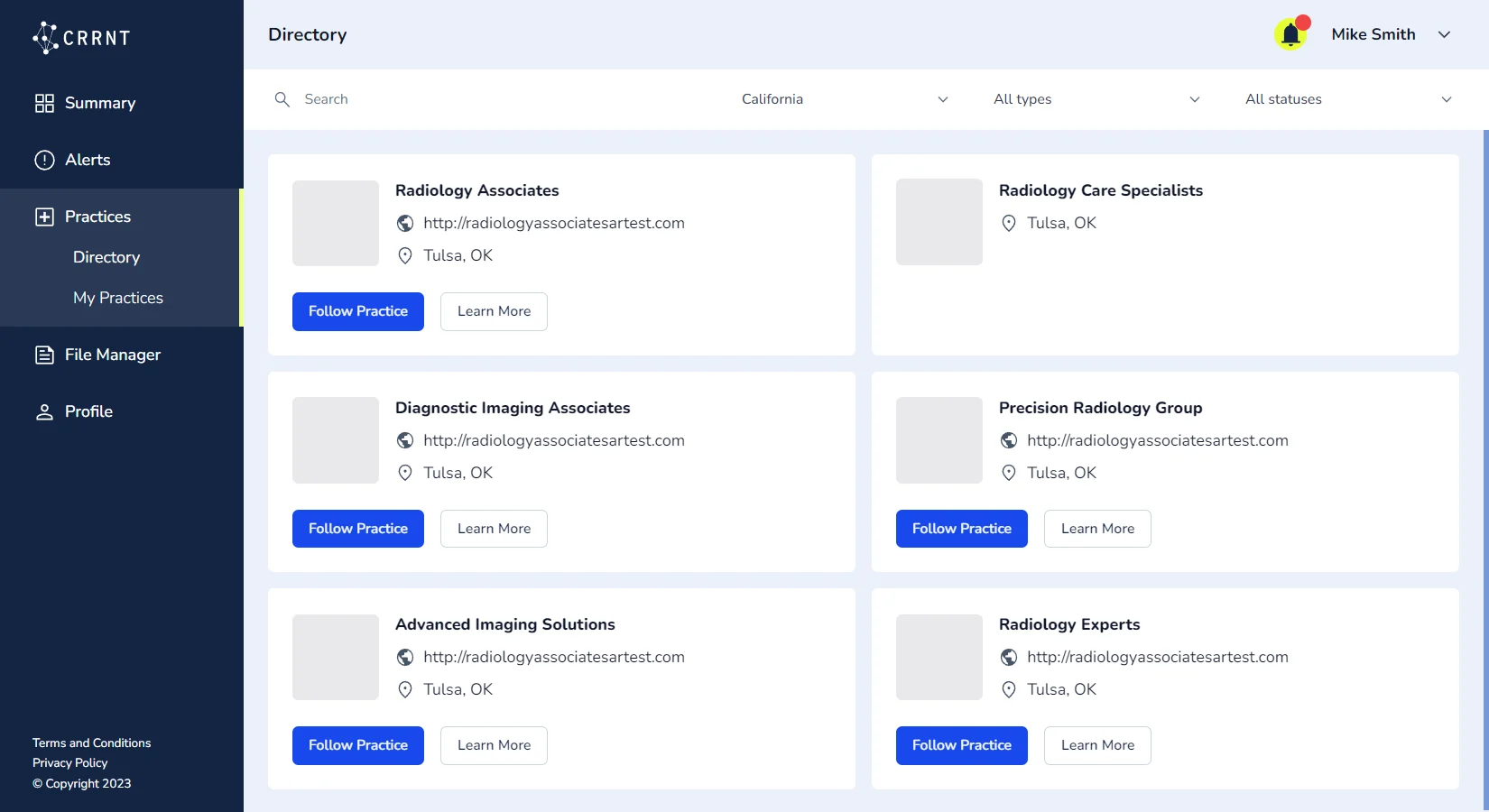Viewport: 1489px width, 812px height.
Task: Select Directory submenu item
Action: (106, 257)
